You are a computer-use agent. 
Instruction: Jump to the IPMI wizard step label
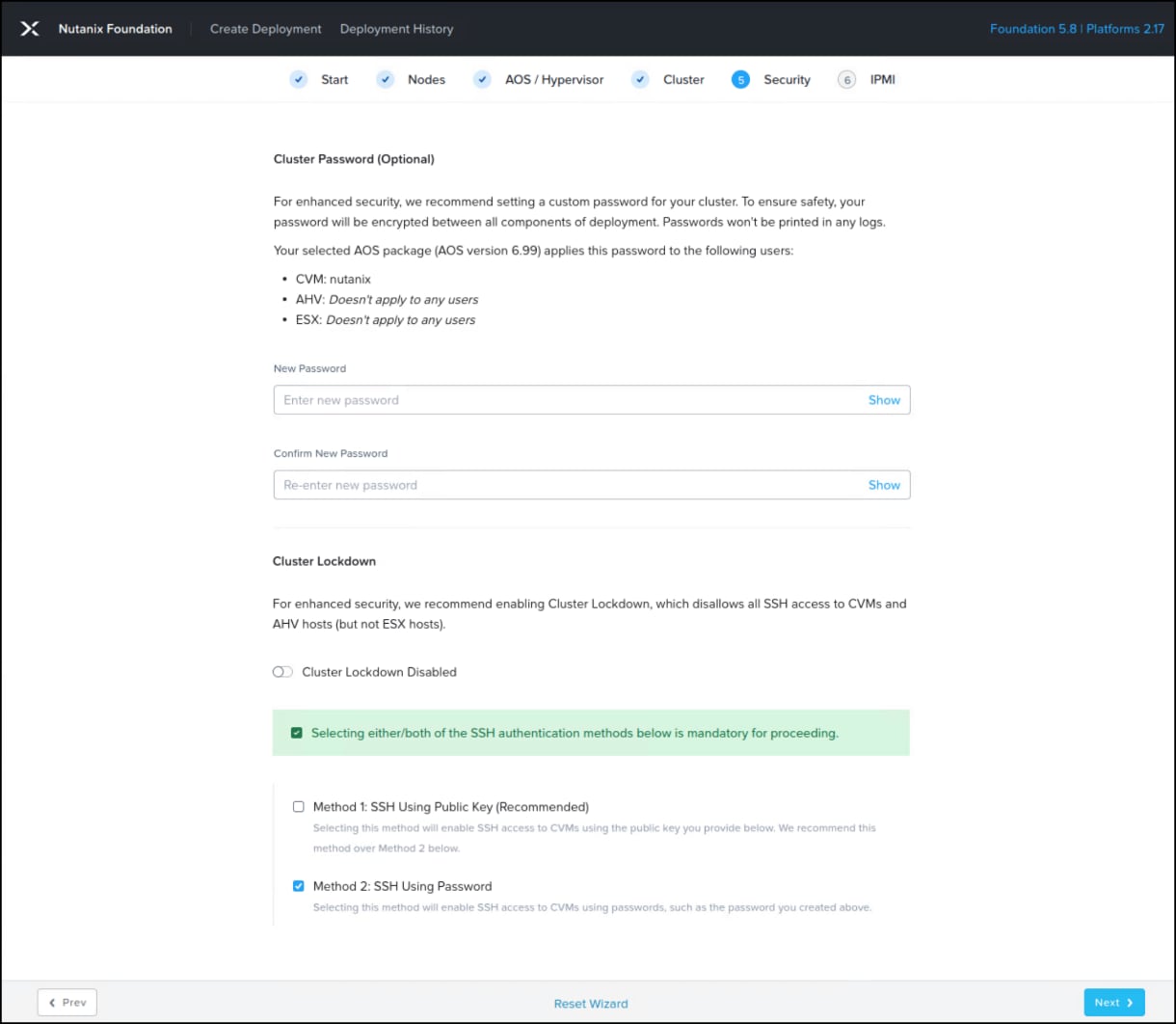(882, 80)
